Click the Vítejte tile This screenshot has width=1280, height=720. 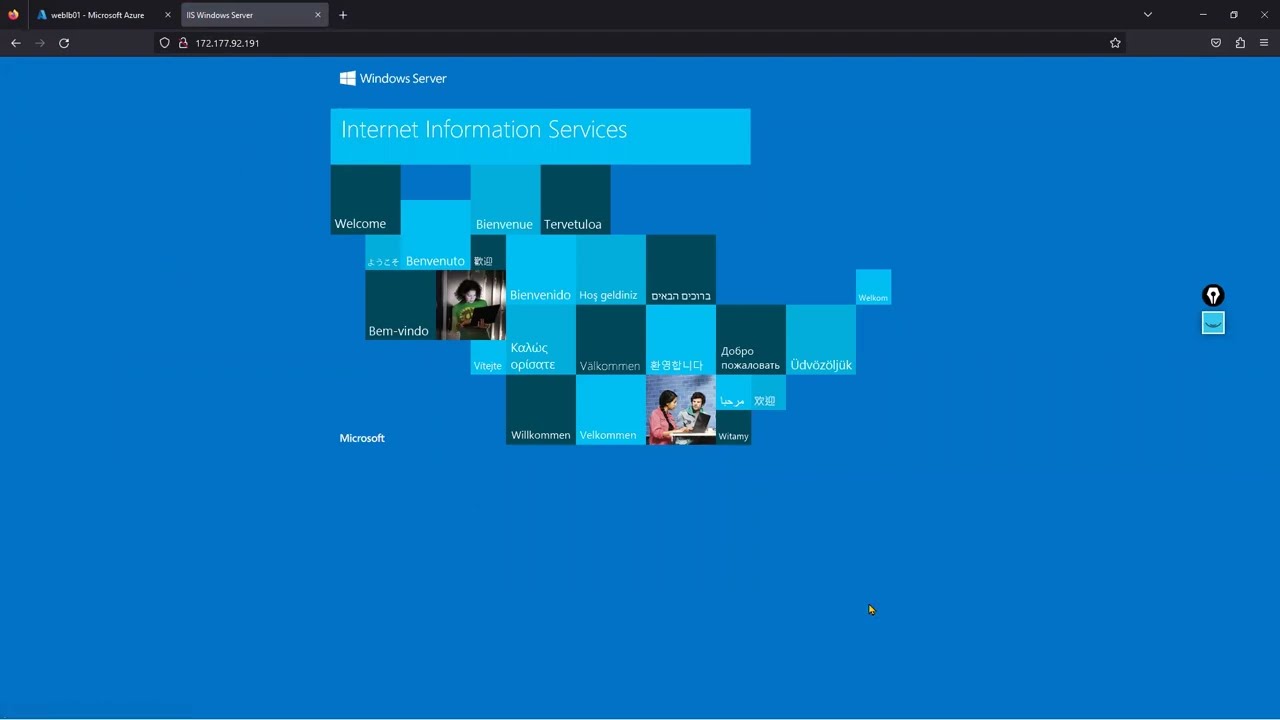[488, 357]
